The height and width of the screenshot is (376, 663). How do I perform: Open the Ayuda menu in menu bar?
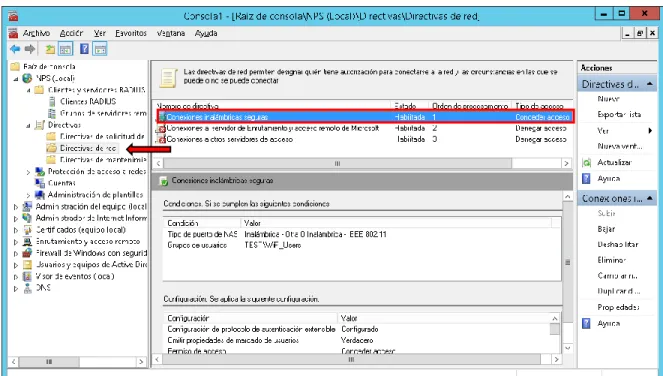206,33
